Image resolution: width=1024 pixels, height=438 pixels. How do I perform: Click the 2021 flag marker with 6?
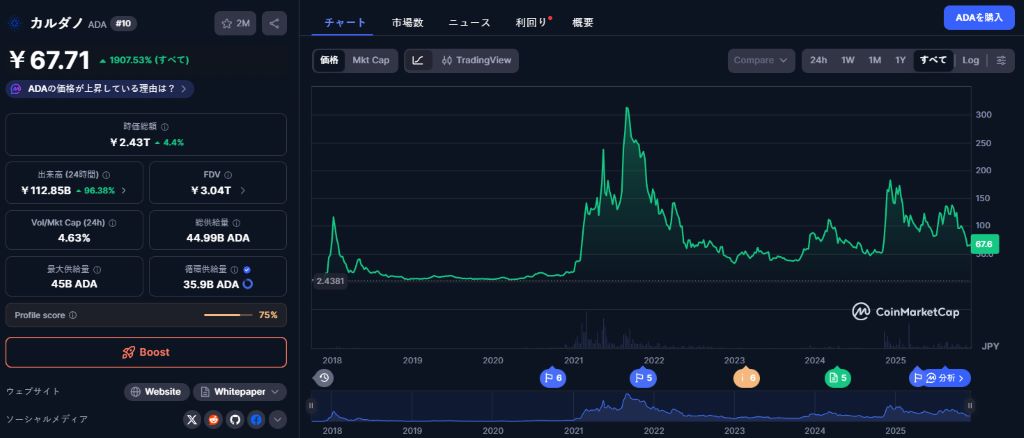[553, 378]
